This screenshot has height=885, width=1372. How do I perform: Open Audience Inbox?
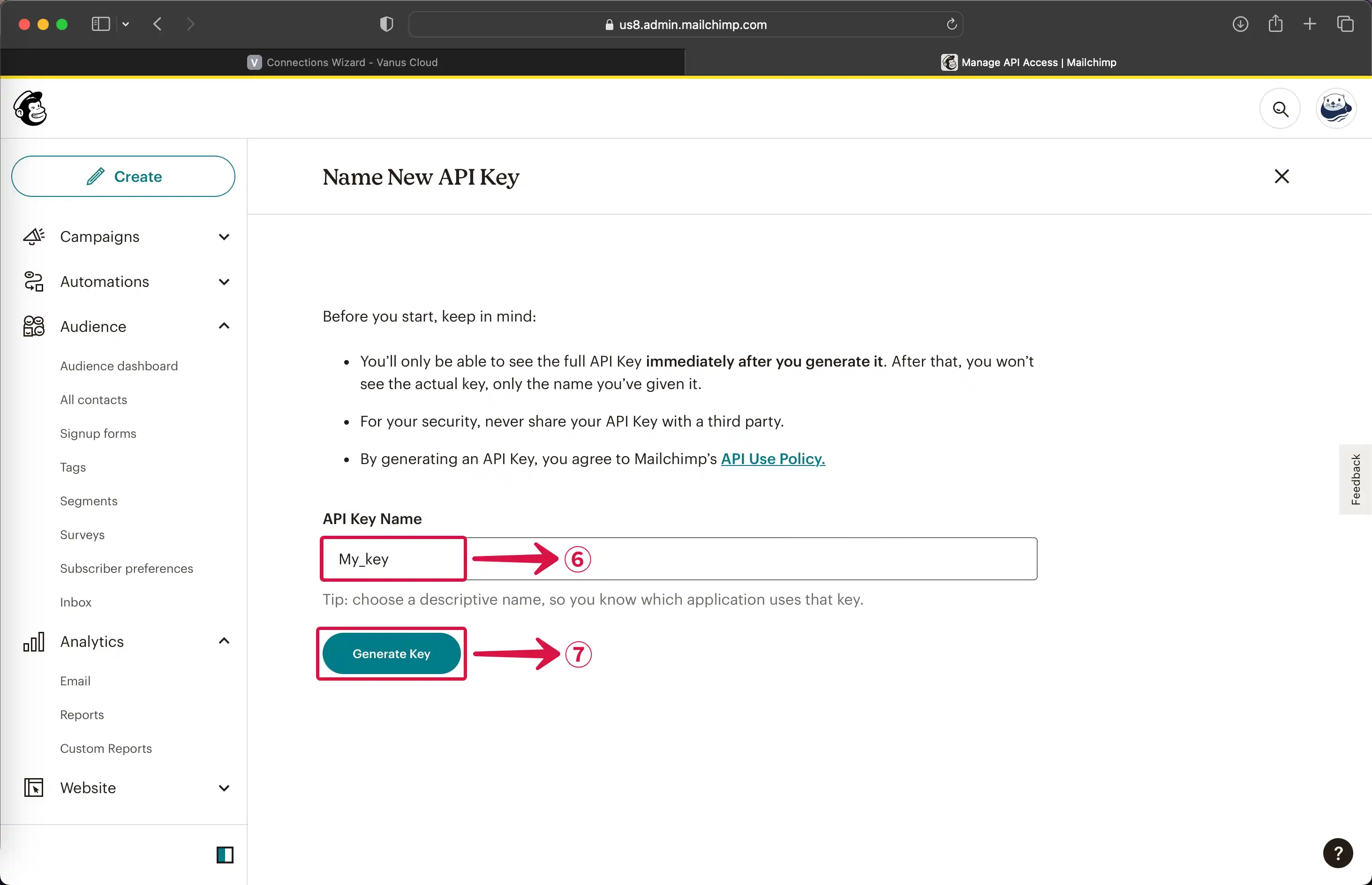click(x=76, y=602)
